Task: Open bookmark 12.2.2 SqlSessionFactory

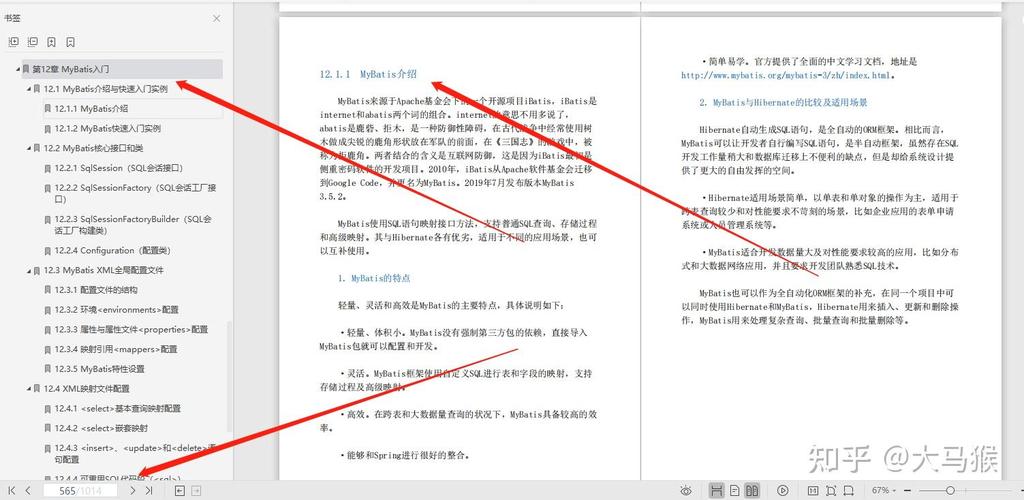Action: tap(135, 193)
